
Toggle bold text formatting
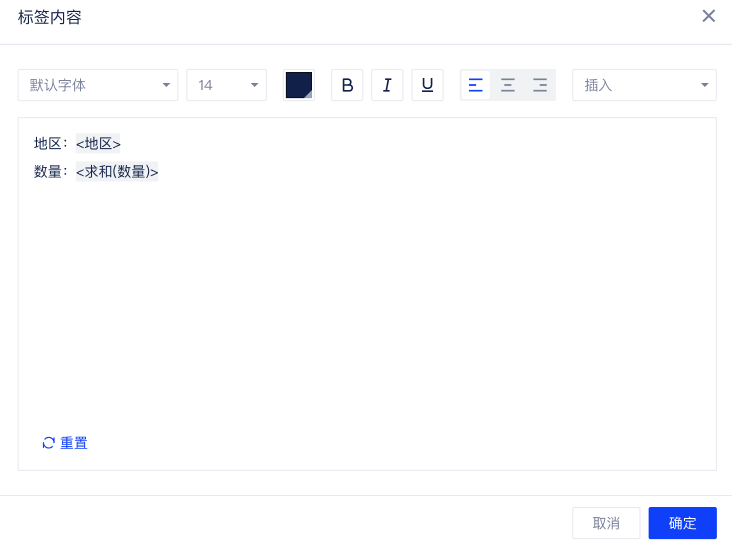(347, 85)
